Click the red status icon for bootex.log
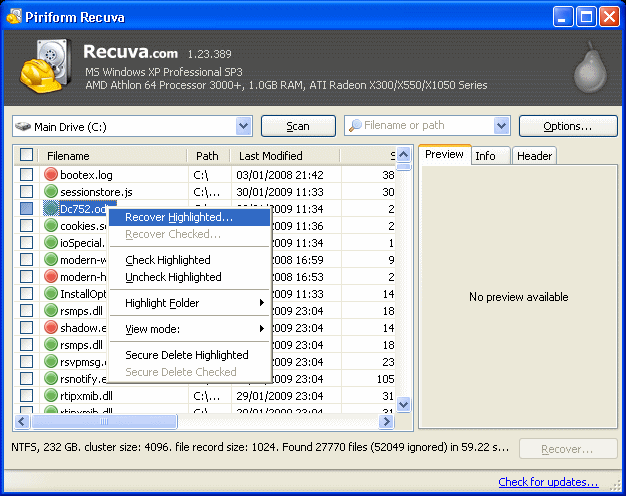 (x=51, y=174)
